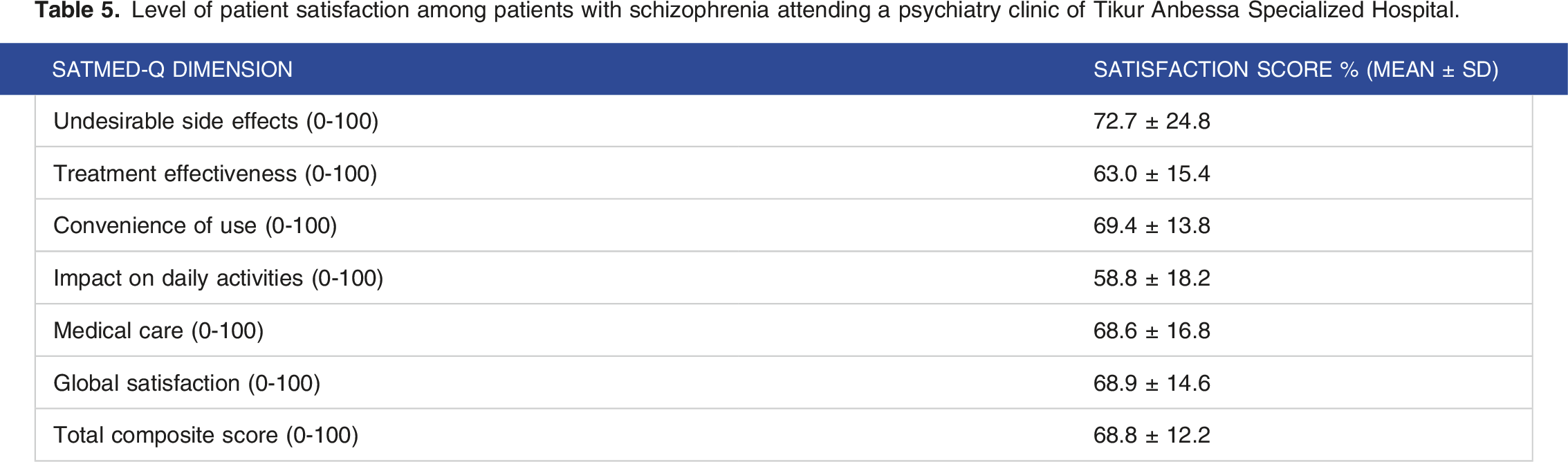The image size is (1568, 462).
Task: Click the 68.6 ± 16.8 score value
Action: pyautogui.click(x=1152, y=331)
